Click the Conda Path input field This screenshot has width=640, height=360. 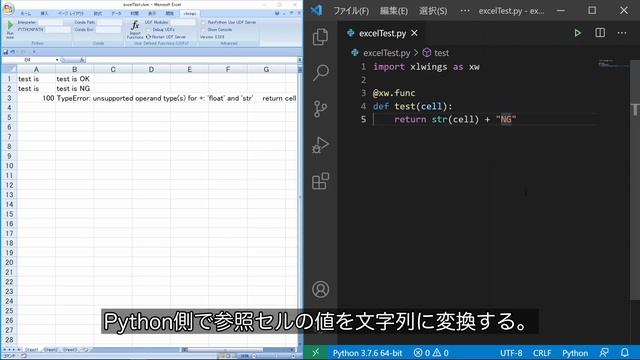tap(109, 22)
